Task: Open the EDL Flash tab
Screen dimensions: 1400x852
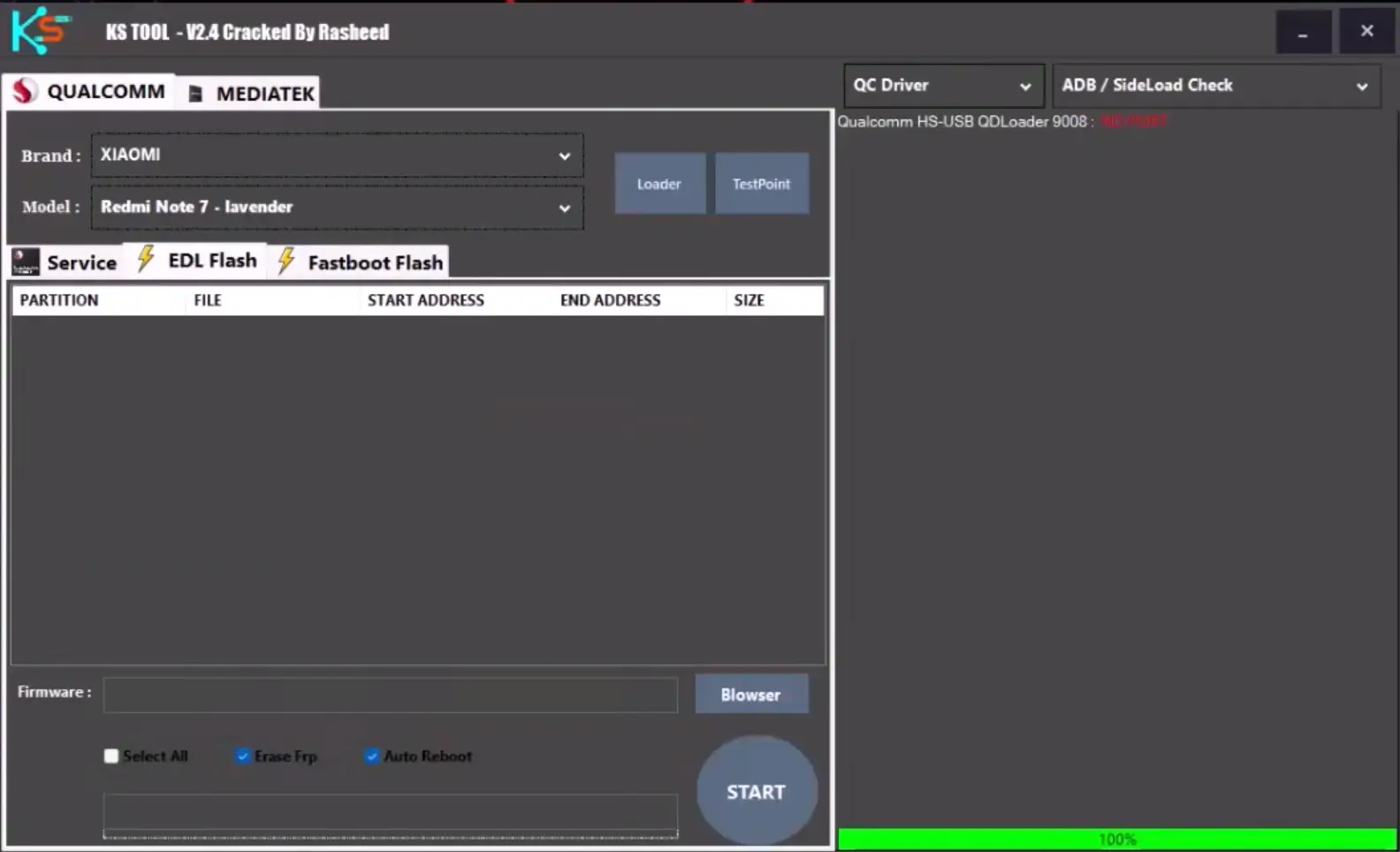Action: point(195,260)
